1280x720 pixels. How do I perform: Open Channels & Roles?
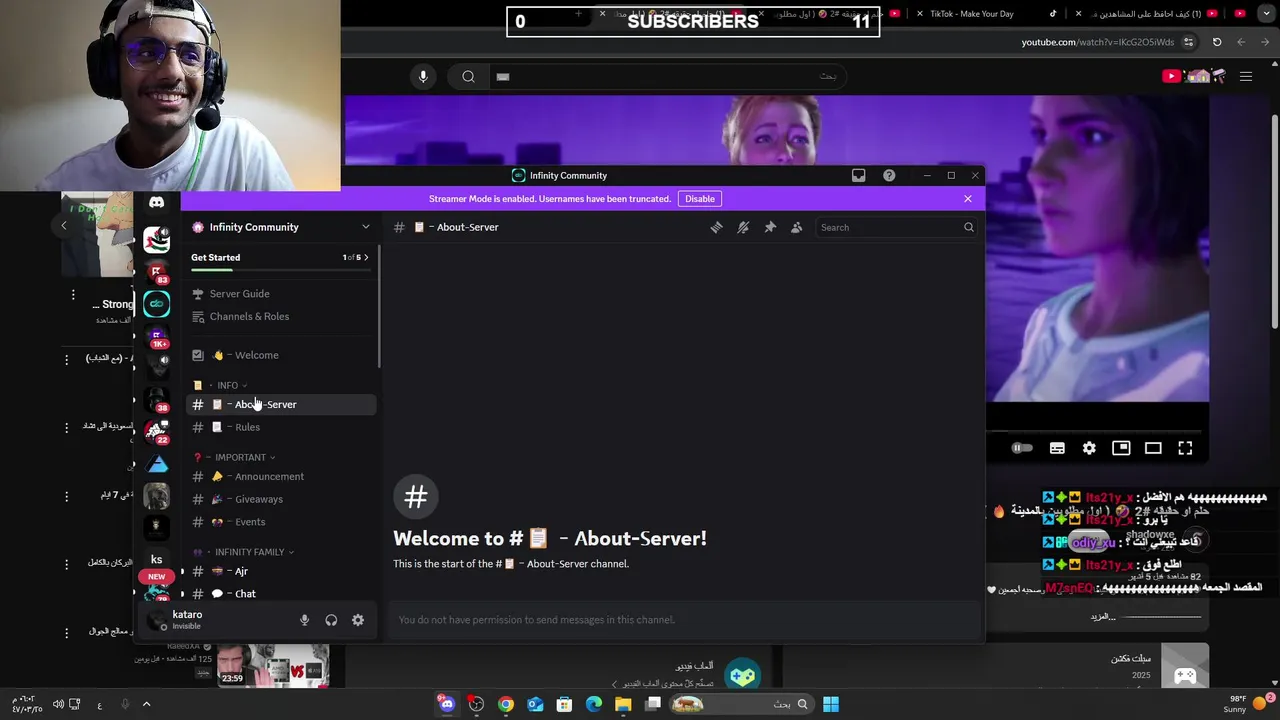pyautogui.click(x=280, y=316)
